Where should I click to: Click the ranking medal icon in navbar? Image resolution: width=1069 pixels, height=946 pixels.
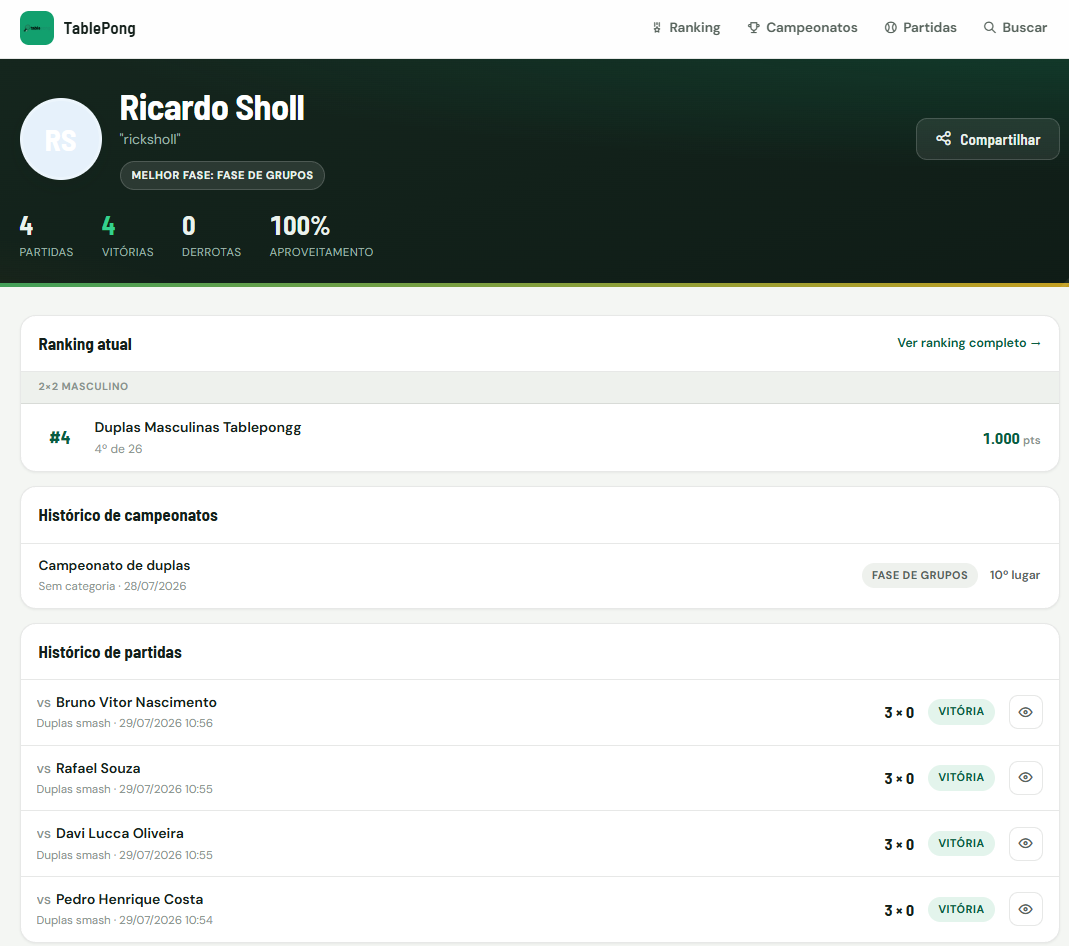[x=657, y=28]
